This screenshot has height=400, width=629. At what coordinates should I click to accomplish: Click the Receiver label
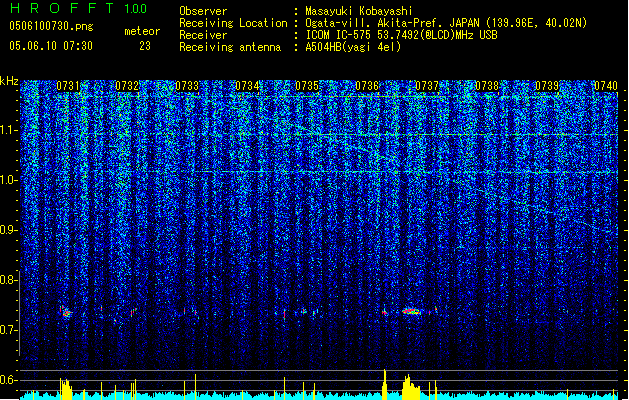click(x=203, y=35)
